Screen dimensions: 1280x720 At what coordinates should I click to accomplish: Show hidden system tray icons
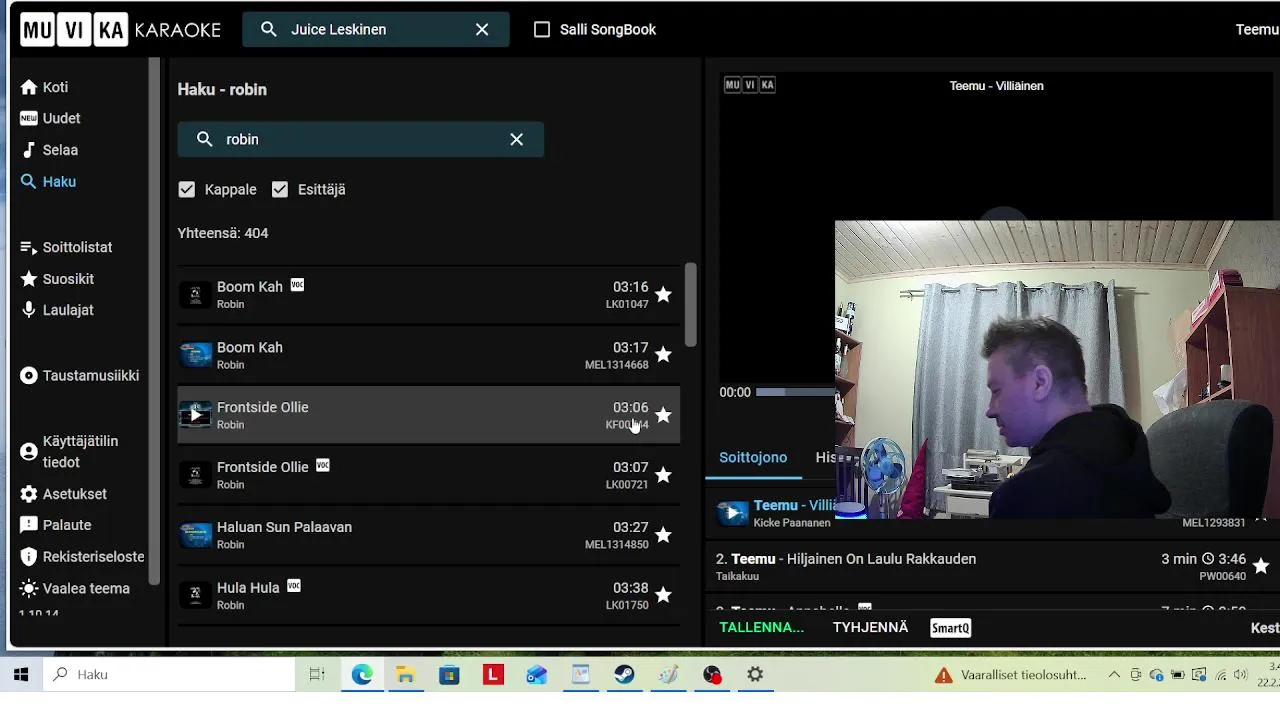1114,675
